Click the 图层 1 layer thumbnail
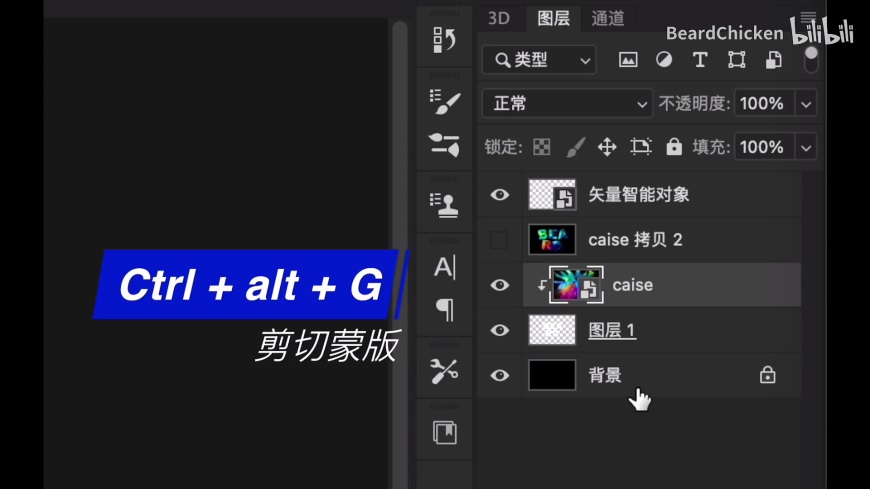Screen dimensions: 870x489 (552, 330)
